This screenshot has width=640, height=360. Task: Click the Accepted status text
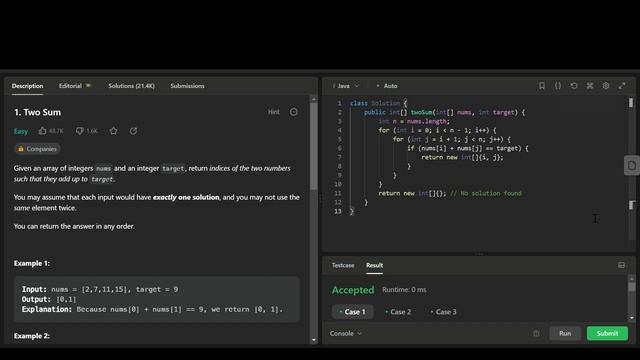click(x=353, y=290)
